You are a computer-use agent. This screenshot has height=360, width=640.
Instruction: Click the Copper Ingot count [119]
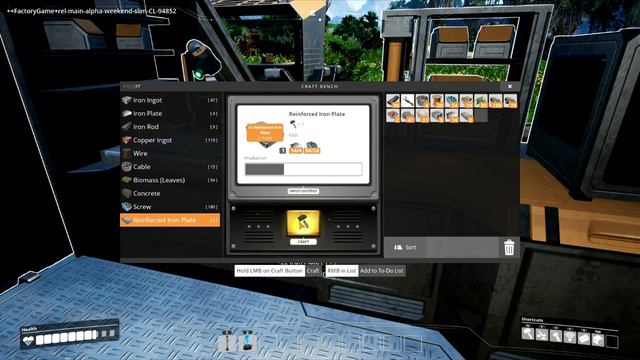211,140
